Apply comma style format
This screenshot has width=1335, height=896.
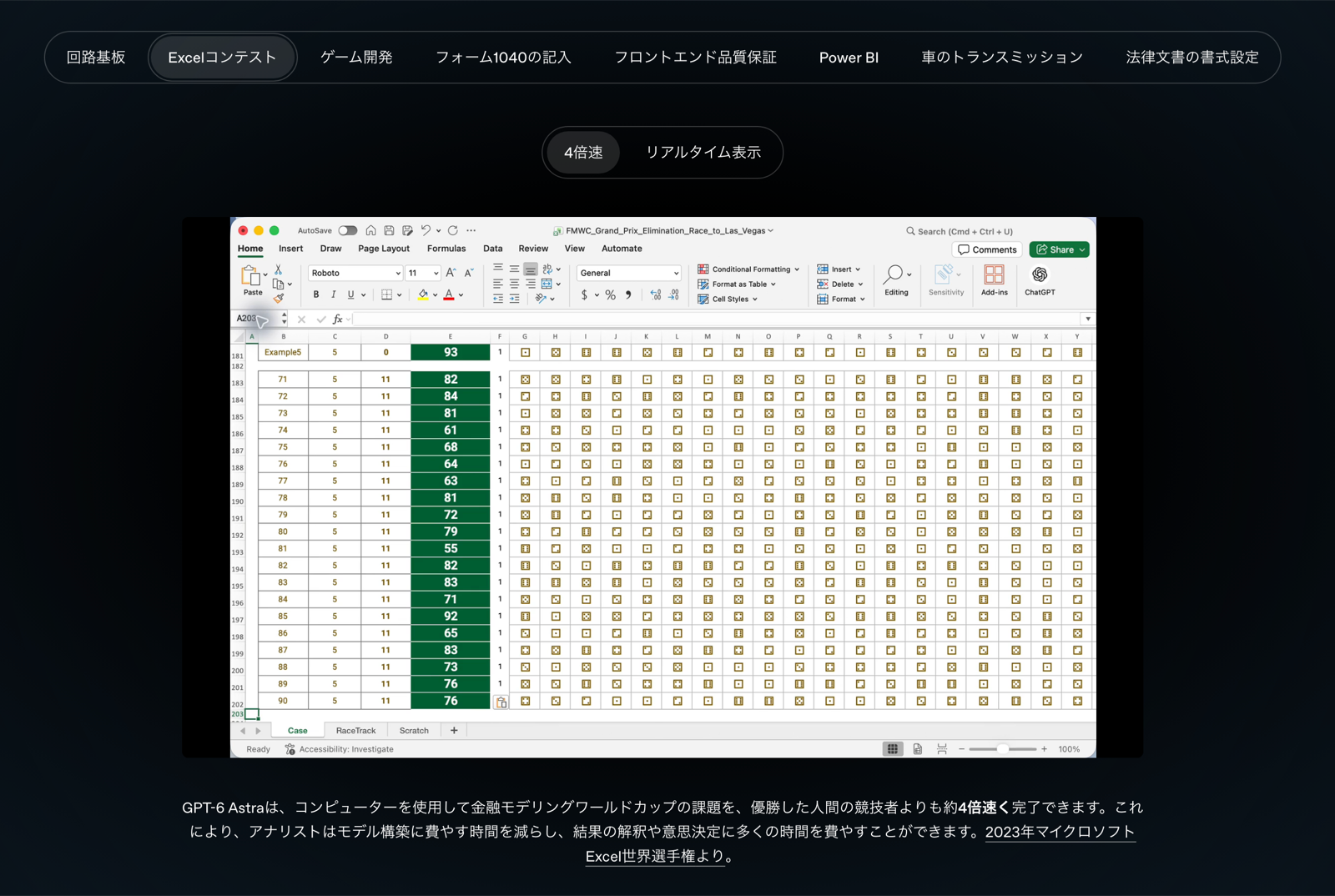tap(628, 295)
